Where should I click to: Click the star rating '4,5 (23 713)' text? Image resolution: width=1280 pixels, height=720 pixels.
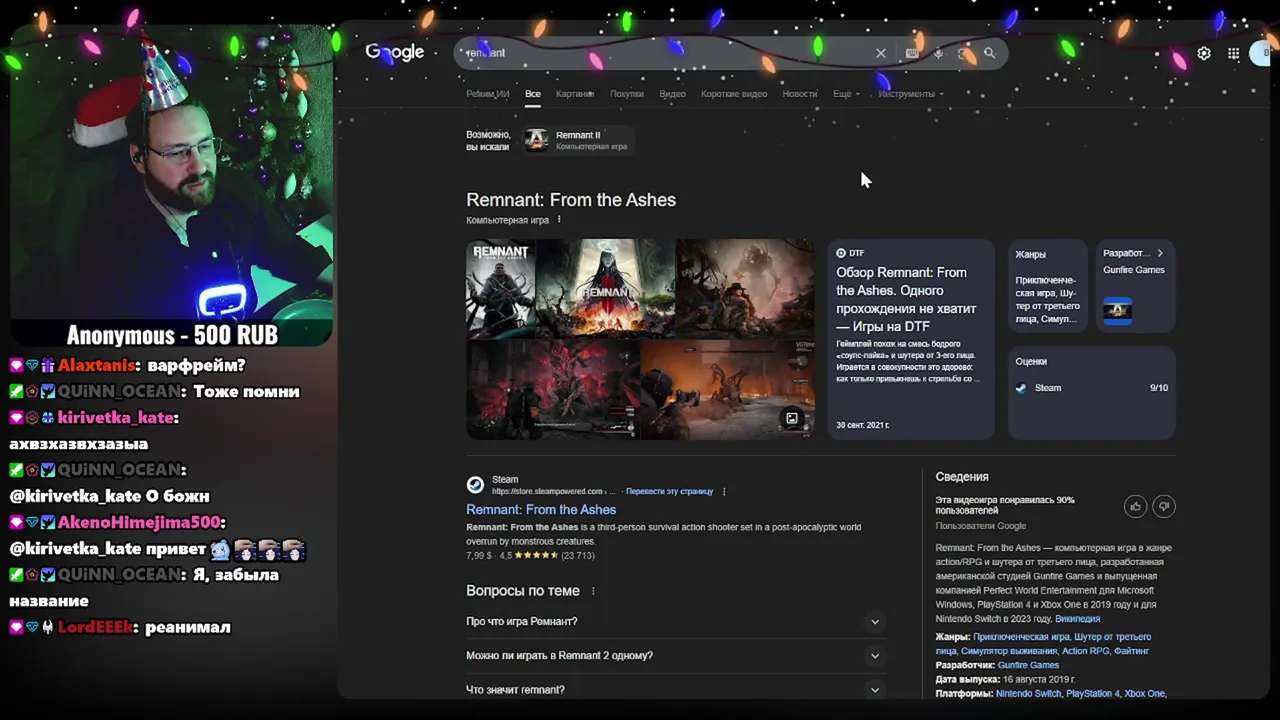(x=546, y=555)
